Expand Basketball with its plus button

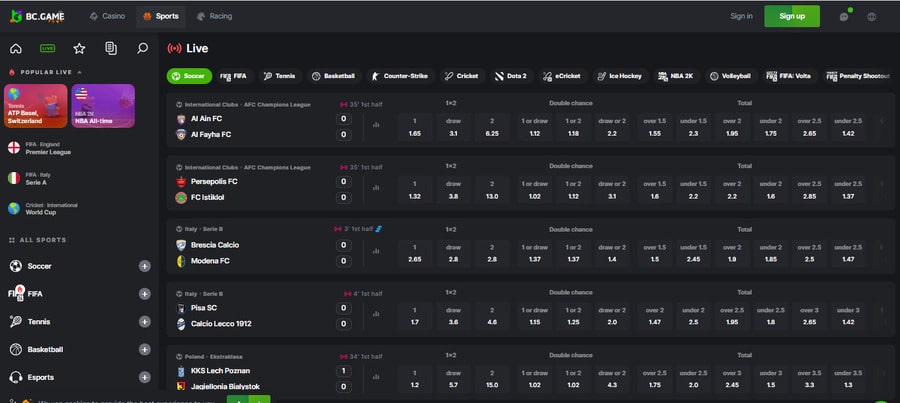pos(145,350)
